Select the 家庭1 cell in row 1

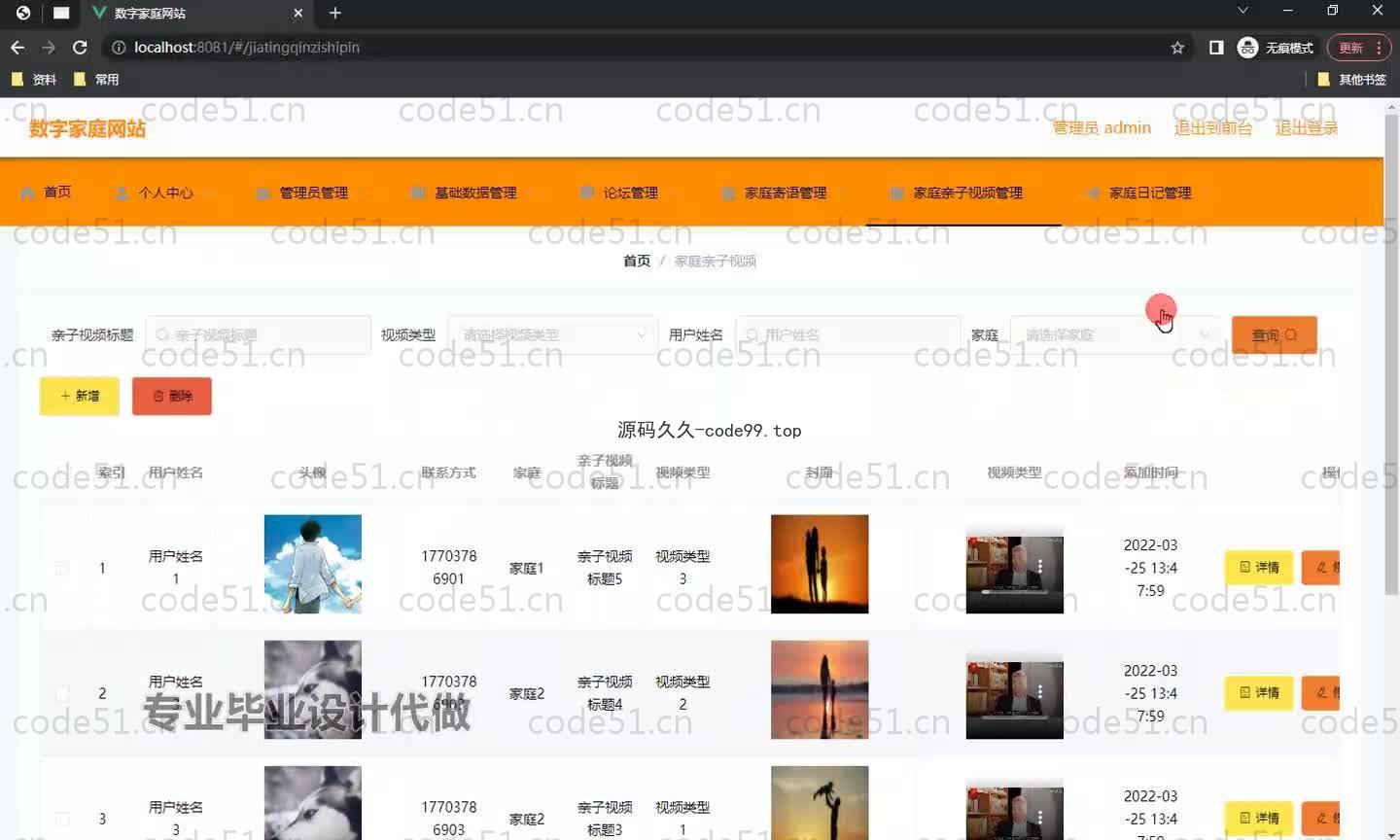[x=527, y=568]
